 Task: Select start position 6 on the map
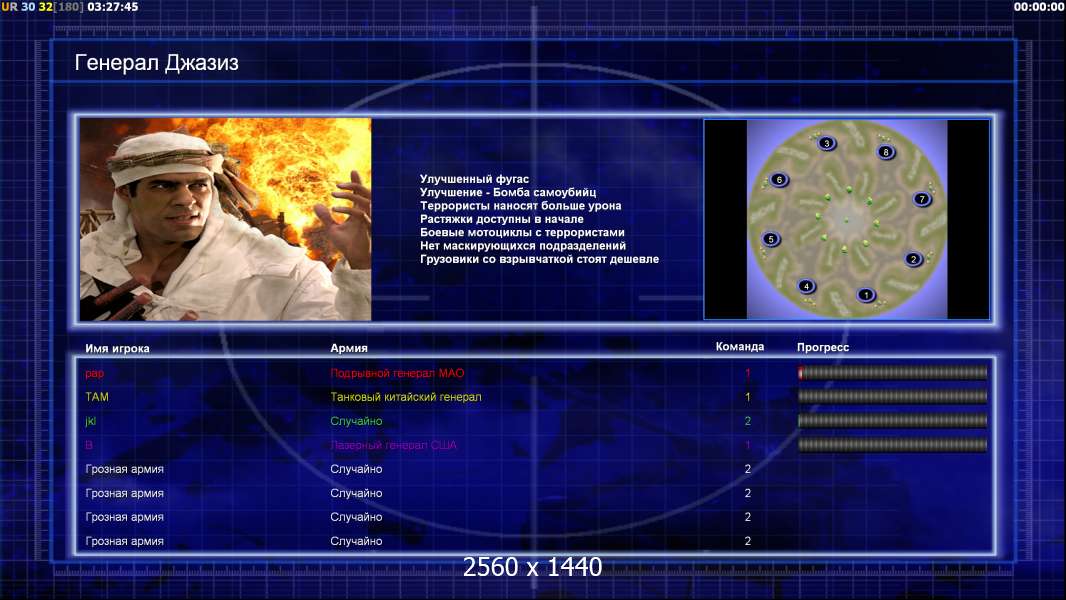pos(779,180)
